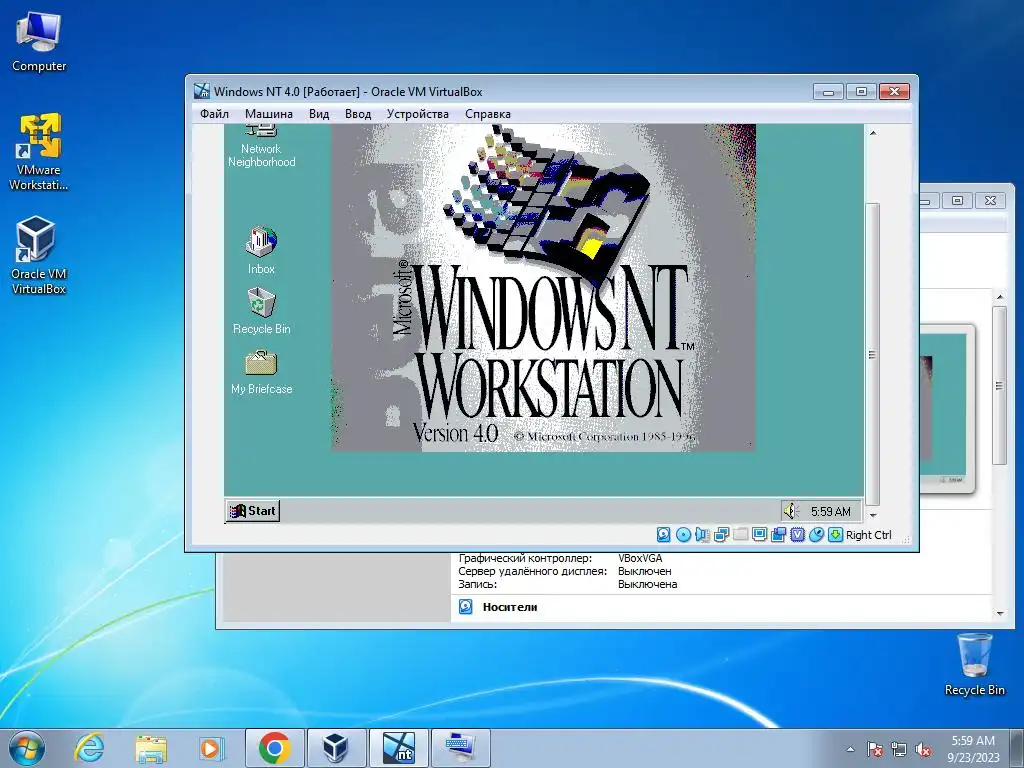Click the Сервер удалённого дисплея label
The width and height of the screenshot is (1024, 768).
tap(532, 571)
